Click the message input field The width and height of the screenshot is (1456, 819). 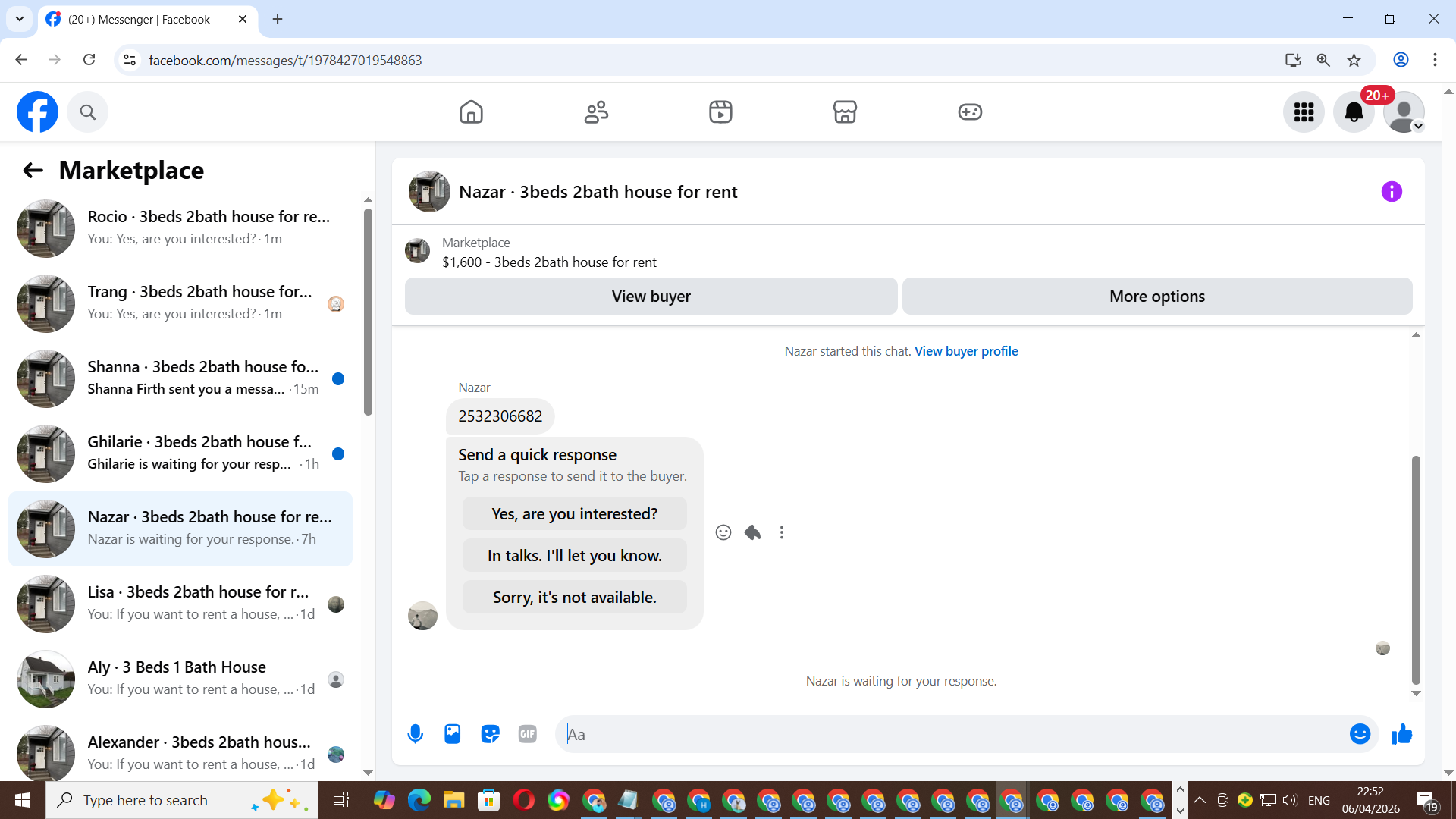(x=952, y=734)
